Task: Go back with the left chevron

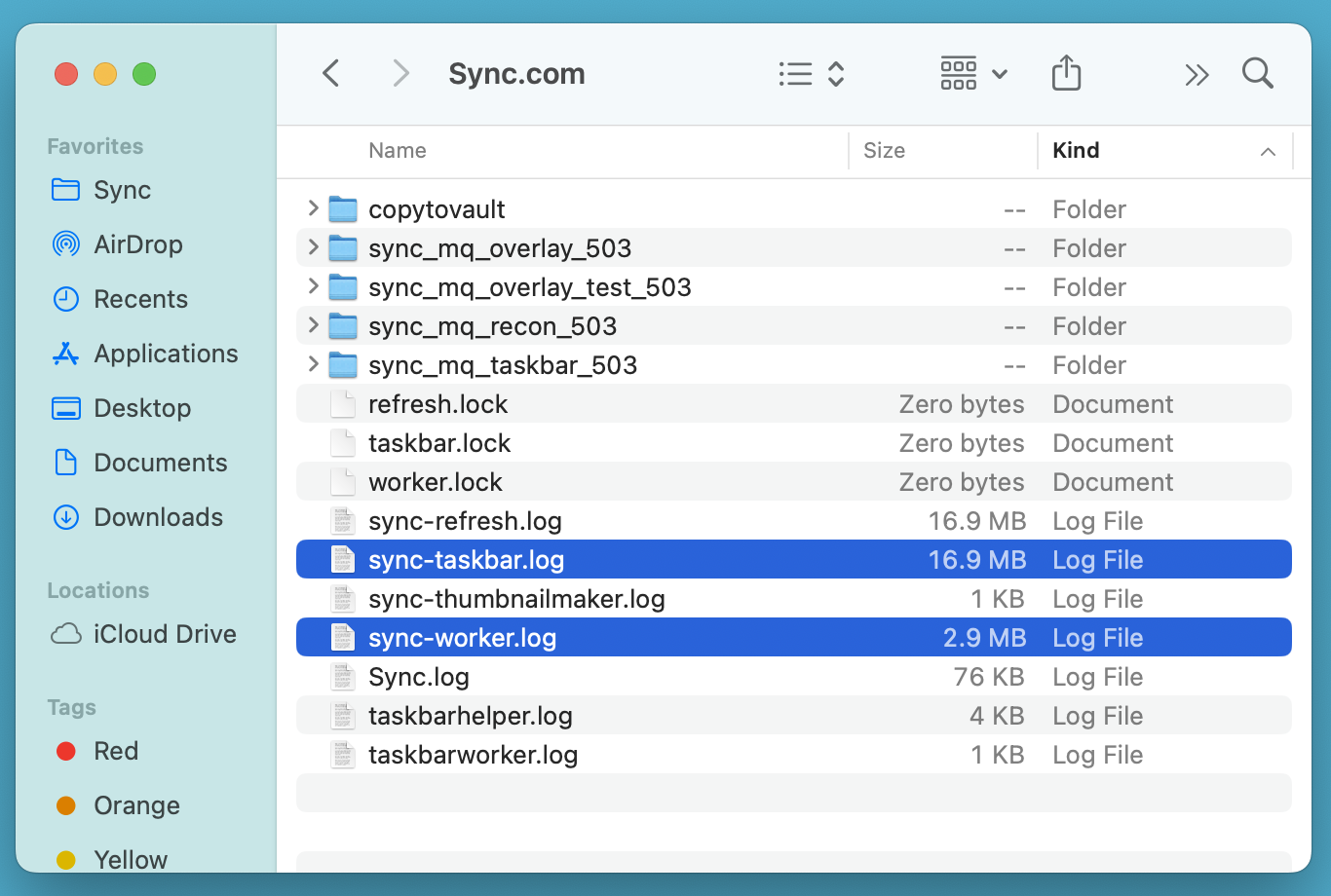Action: (x=331, y=74)
